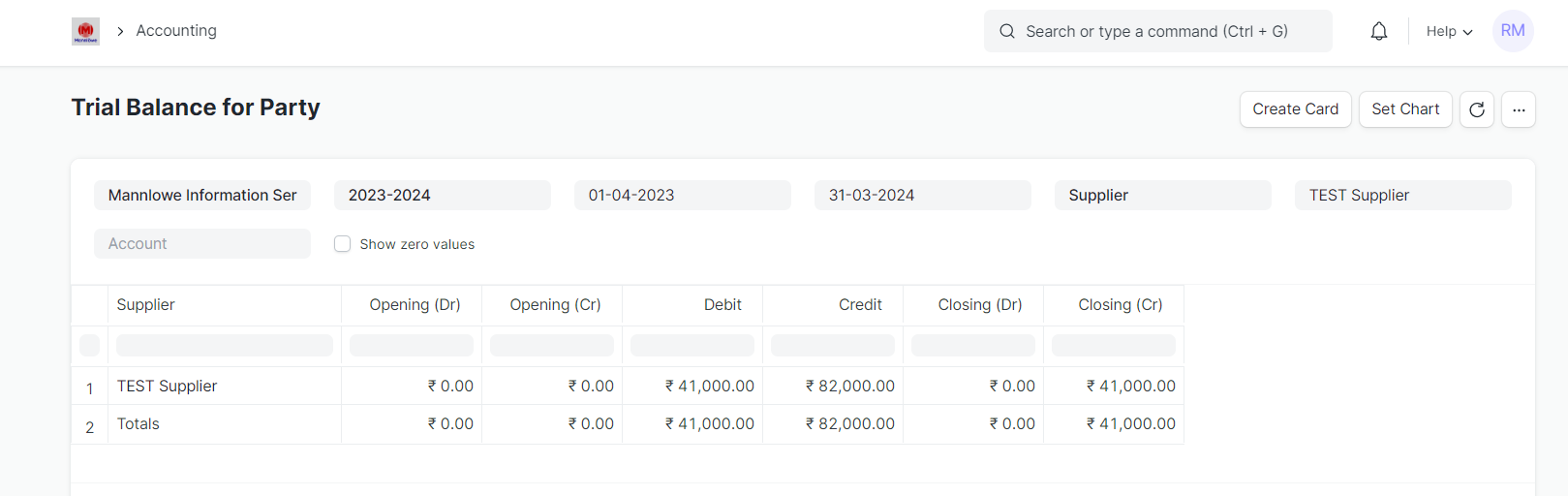
Task: Open the to date 31-03-2024 field
Action: click(x=923, y=195)
